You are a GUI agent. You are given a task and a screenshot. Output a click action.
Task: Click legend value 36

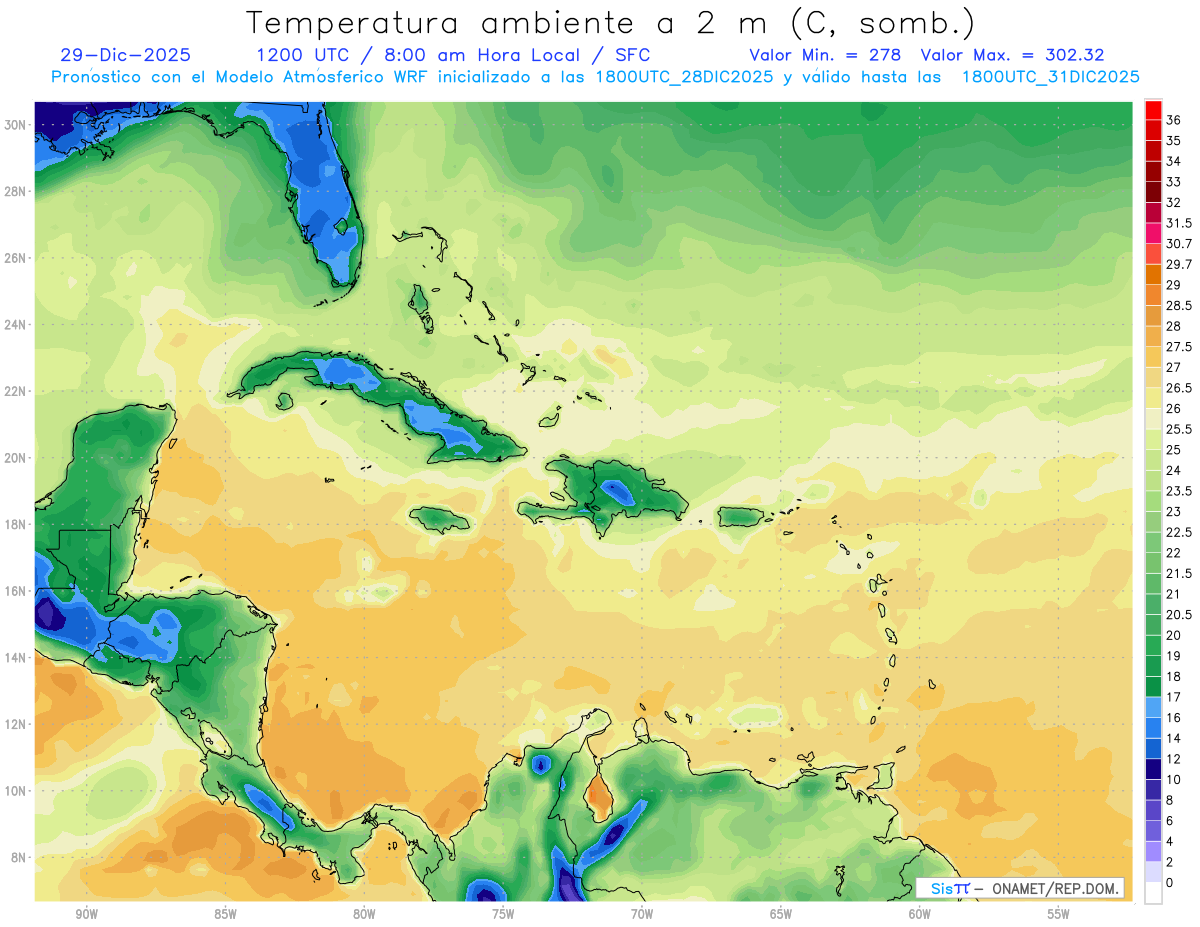[x=1174, y=121]
